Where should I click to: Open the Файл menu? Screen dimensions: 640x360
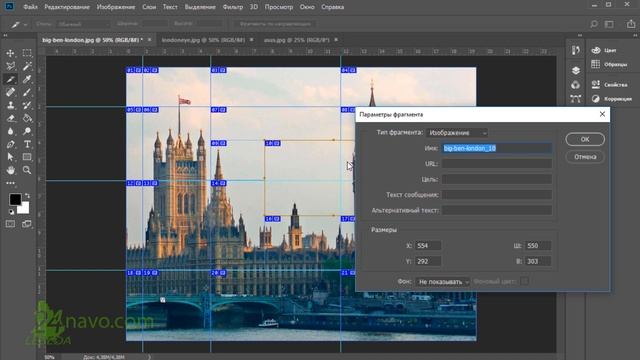(x=30, y=7)
